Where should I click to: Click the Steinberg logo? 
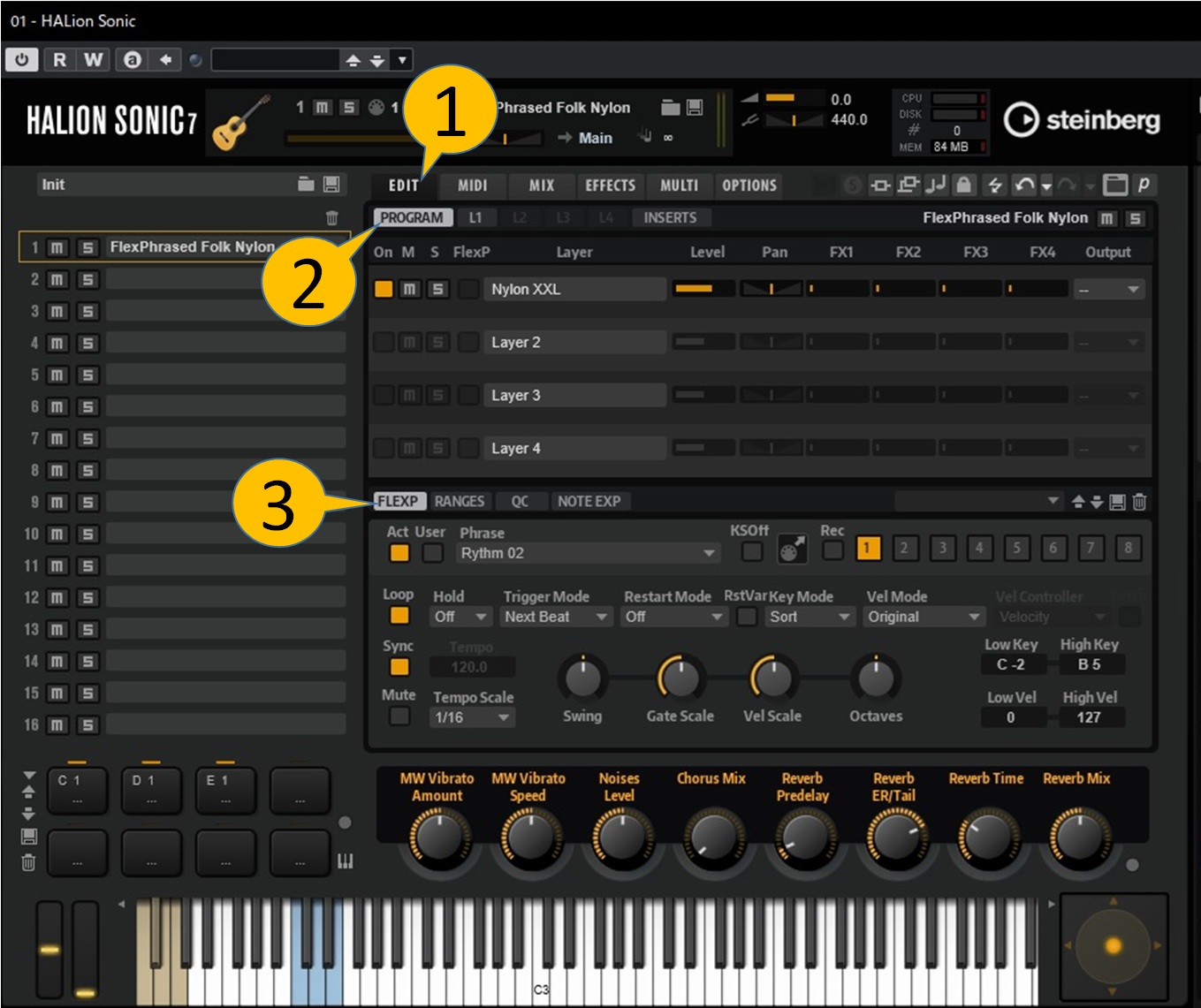click(1082, 119)
